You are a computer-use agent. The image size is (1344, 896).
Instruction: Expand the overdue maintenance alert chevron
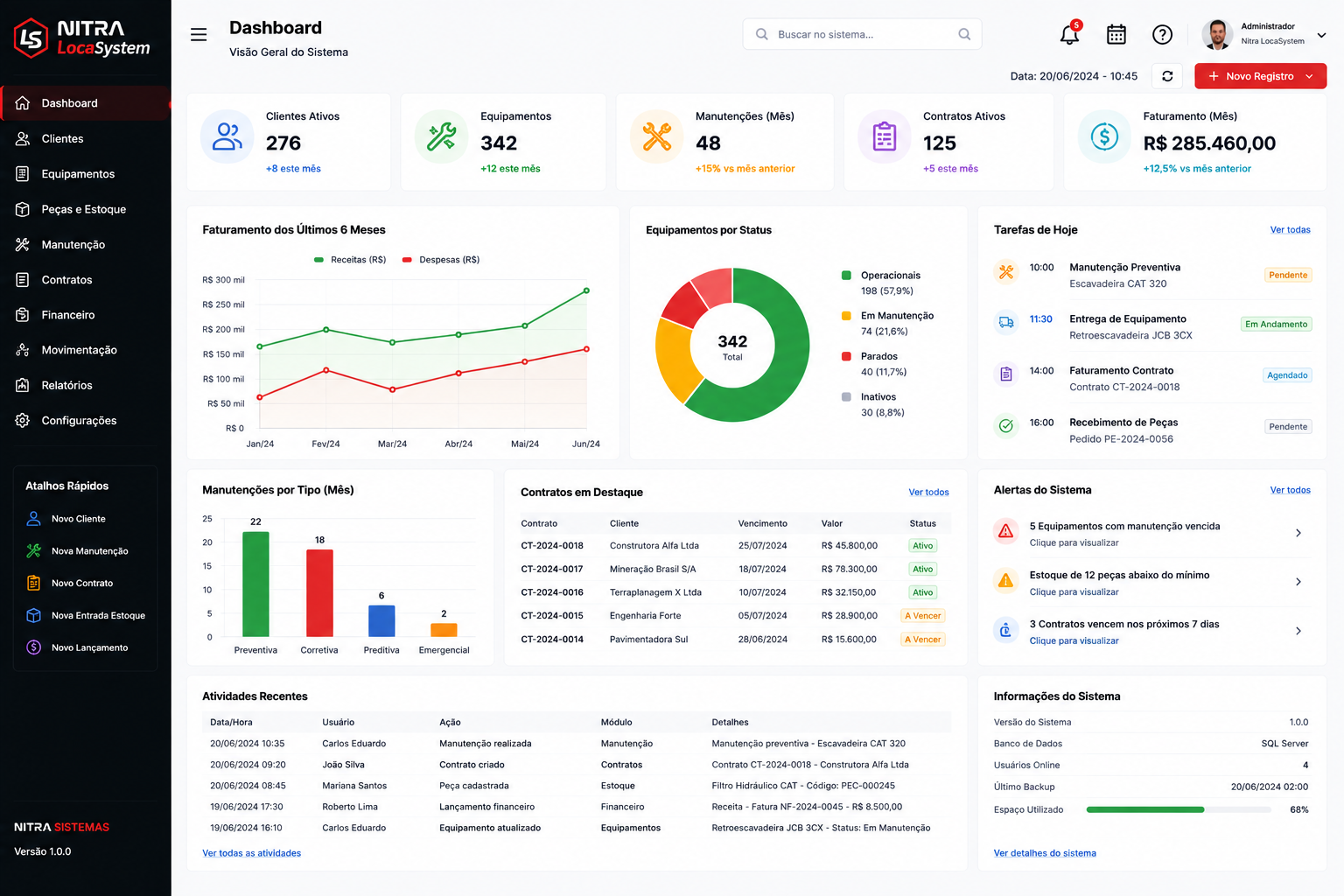click(x=1298, y=533)
